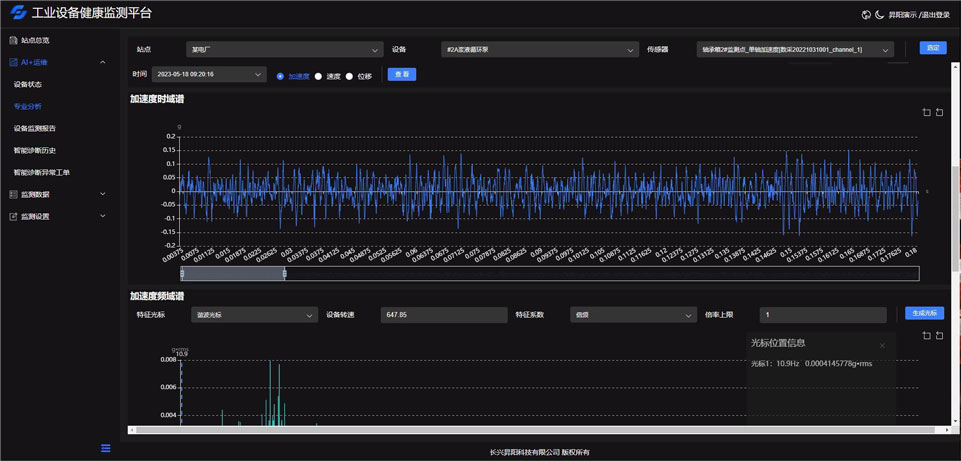Click the time-domain chart zoom range slider
The width and height of the screenshot is (961, 461).
[233, 274]
